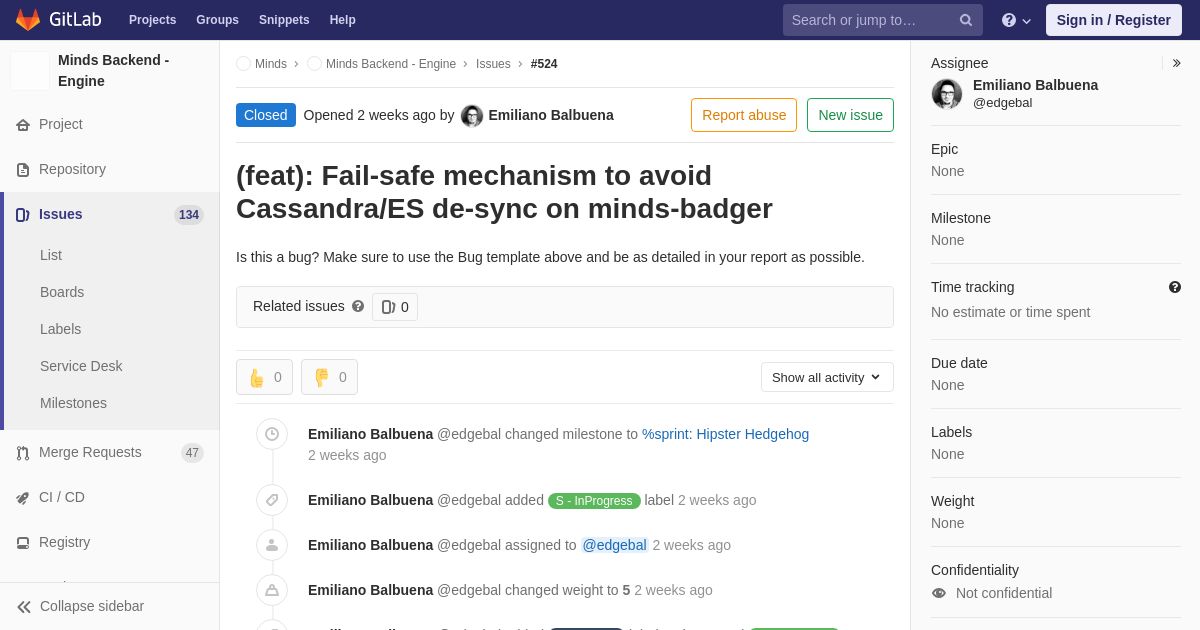Click the Time tracking help icon

[x=1175, y=287]
